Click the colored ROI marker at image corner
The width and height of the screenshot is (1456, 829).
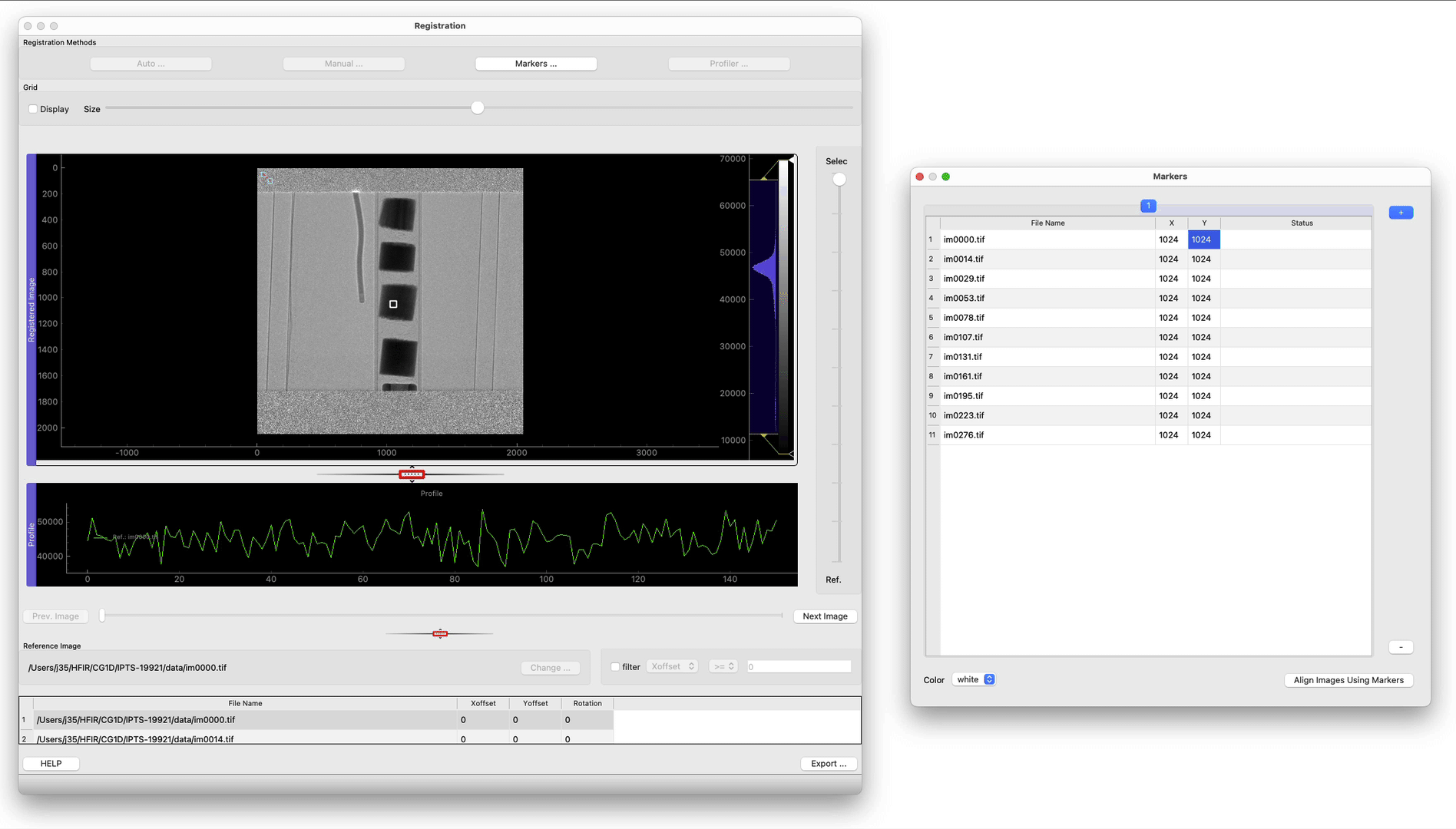[265, 177]
